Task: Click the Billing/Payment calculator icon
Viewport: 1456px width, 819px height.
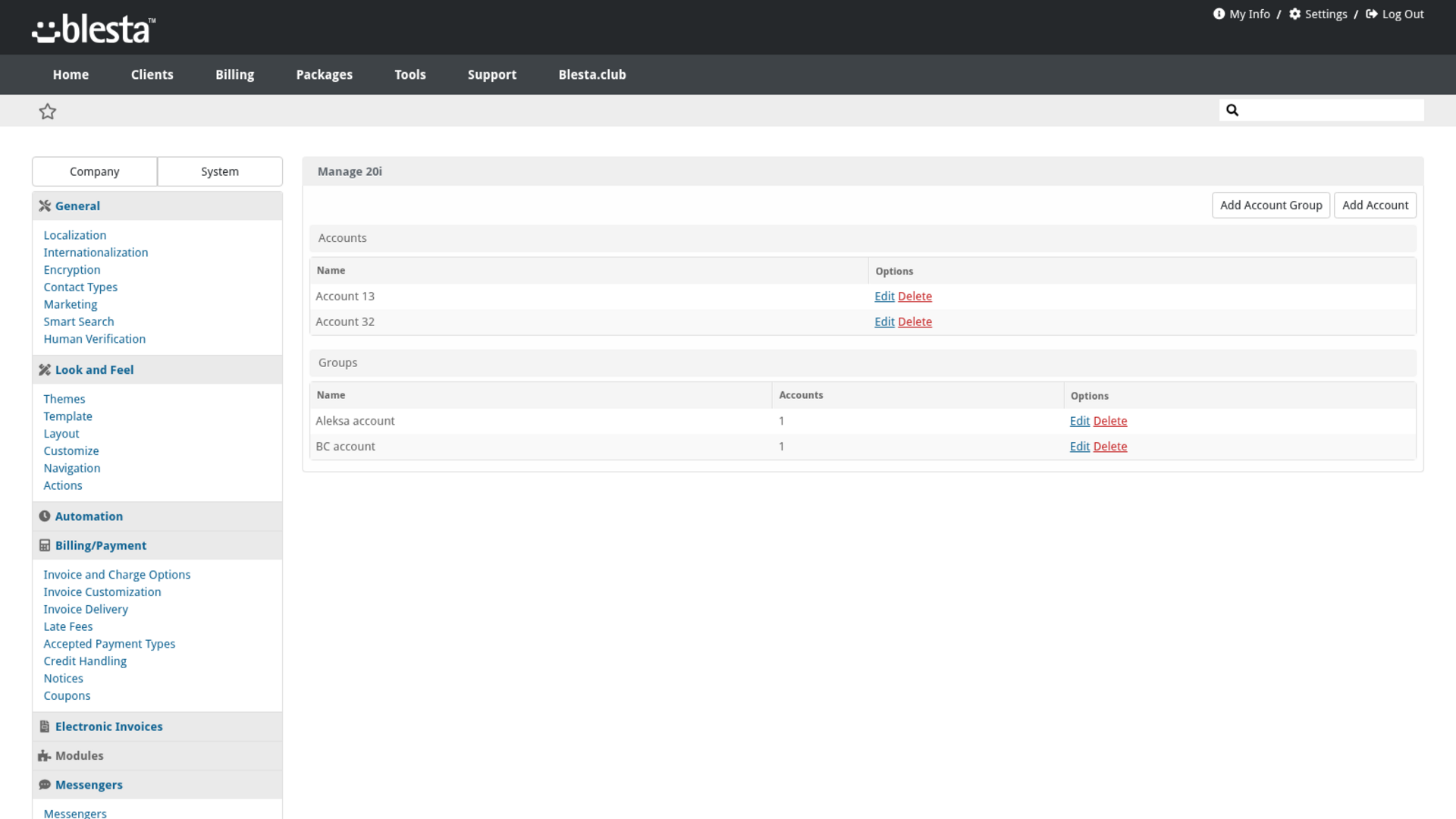Action: 45,545
